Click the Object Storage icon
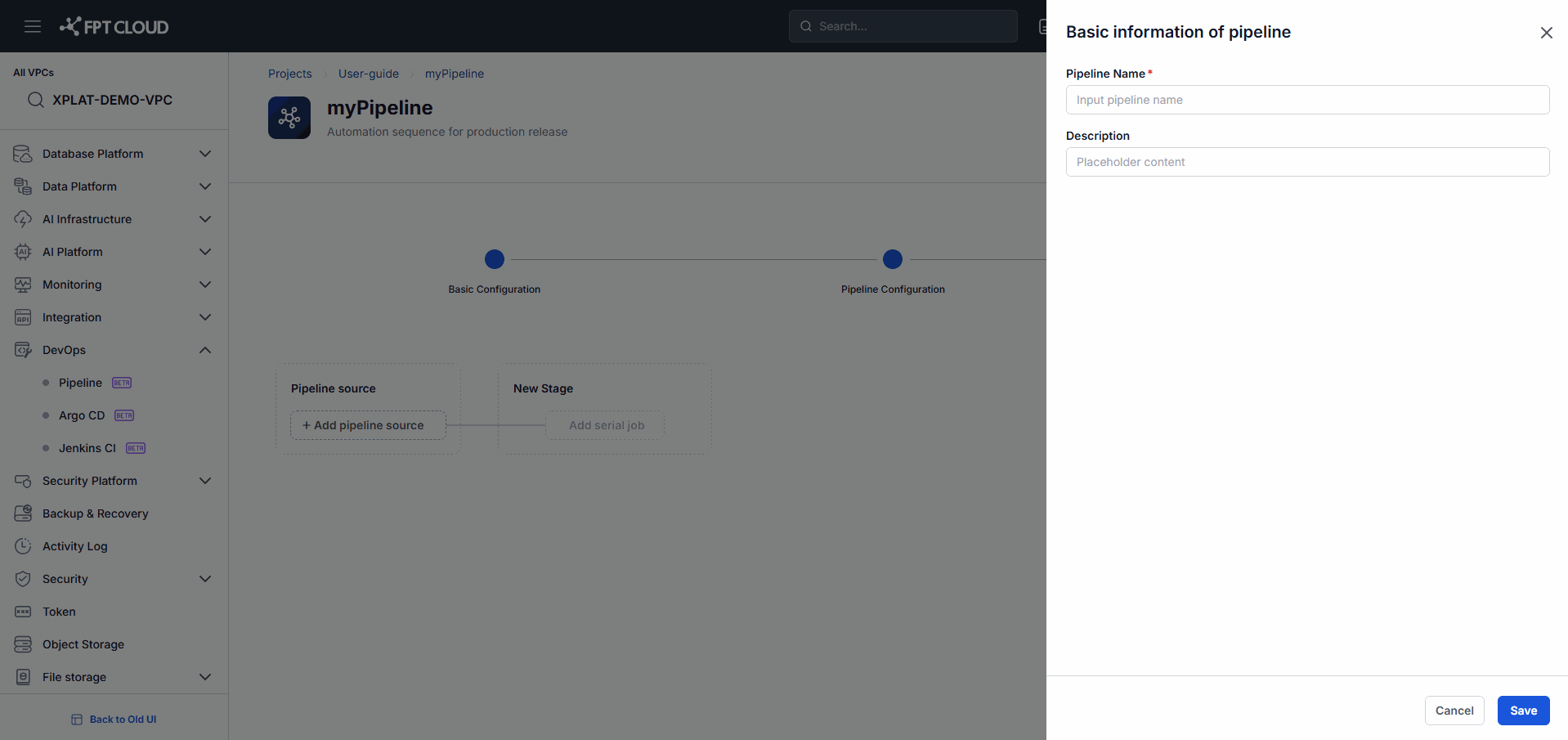Screen dimensions: 1568x740 pos(23,644)
